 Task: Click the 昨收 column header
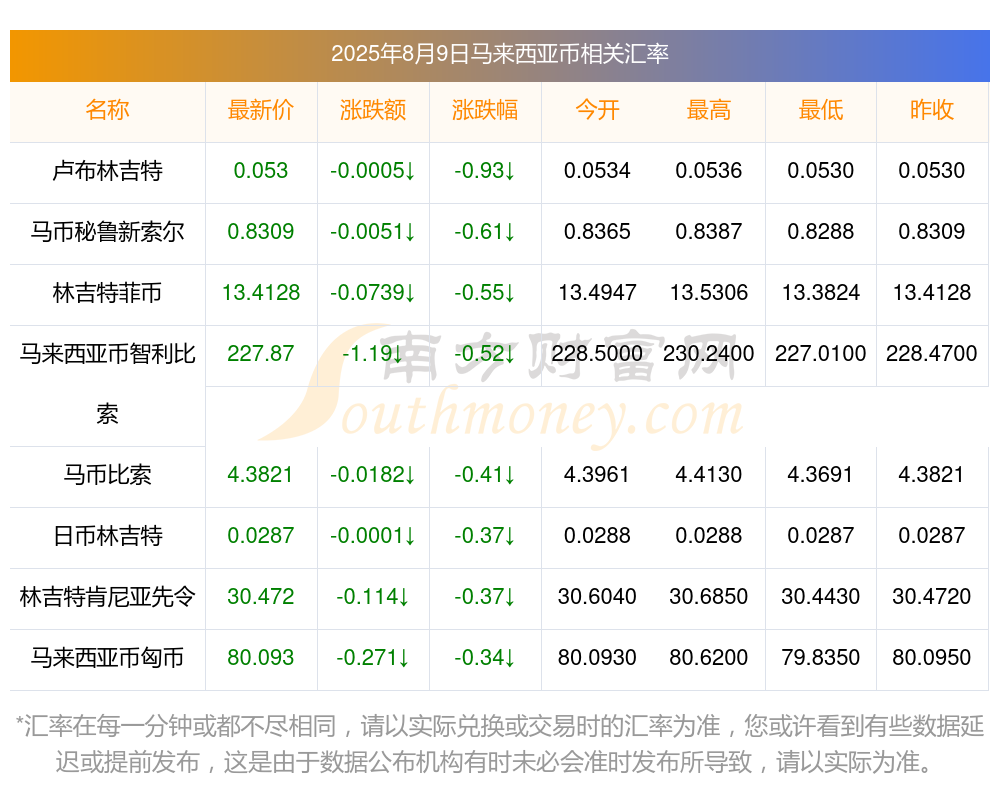932,110
